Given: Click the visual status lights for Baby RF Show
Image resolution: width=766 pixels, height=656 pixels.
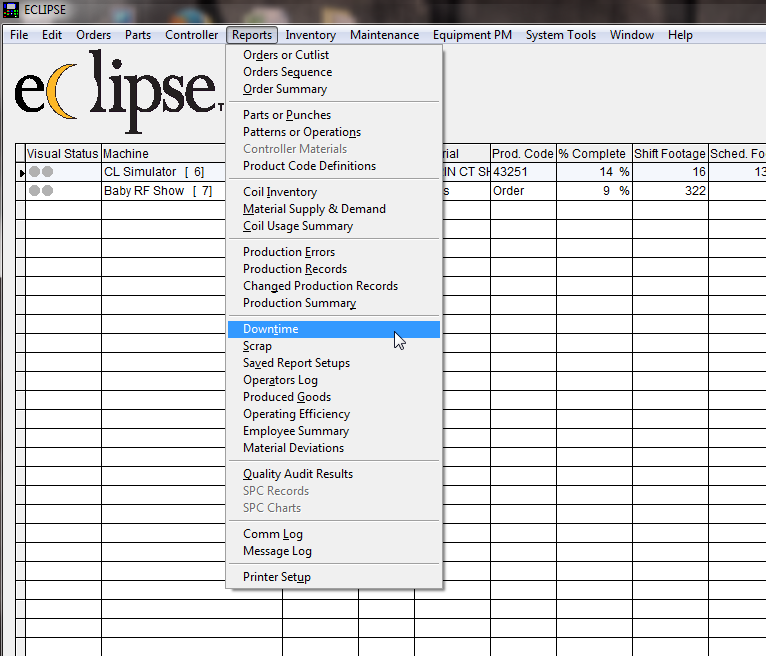Looking at the screenshot, I should point(41,190).
